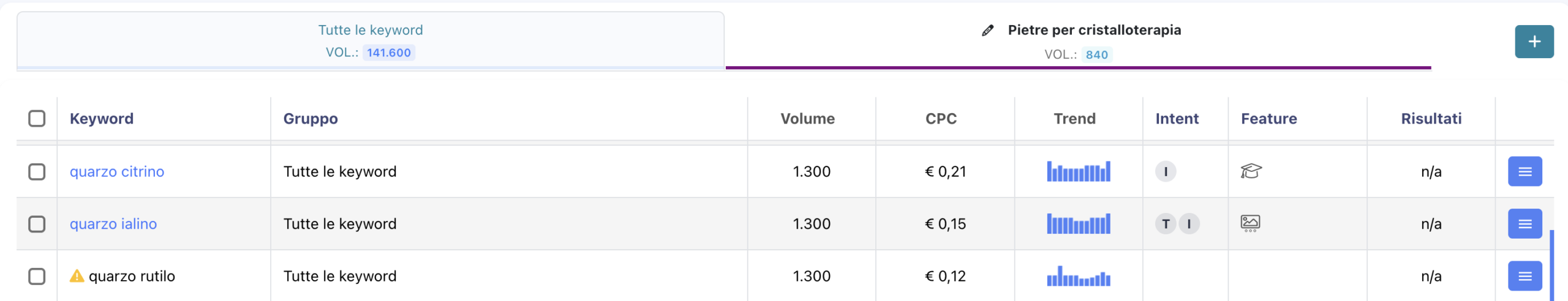Click the informational intent badge for quarzo citrino
The height and width of the screenshot is (301, 1568).
click(x=1165, y=172)
